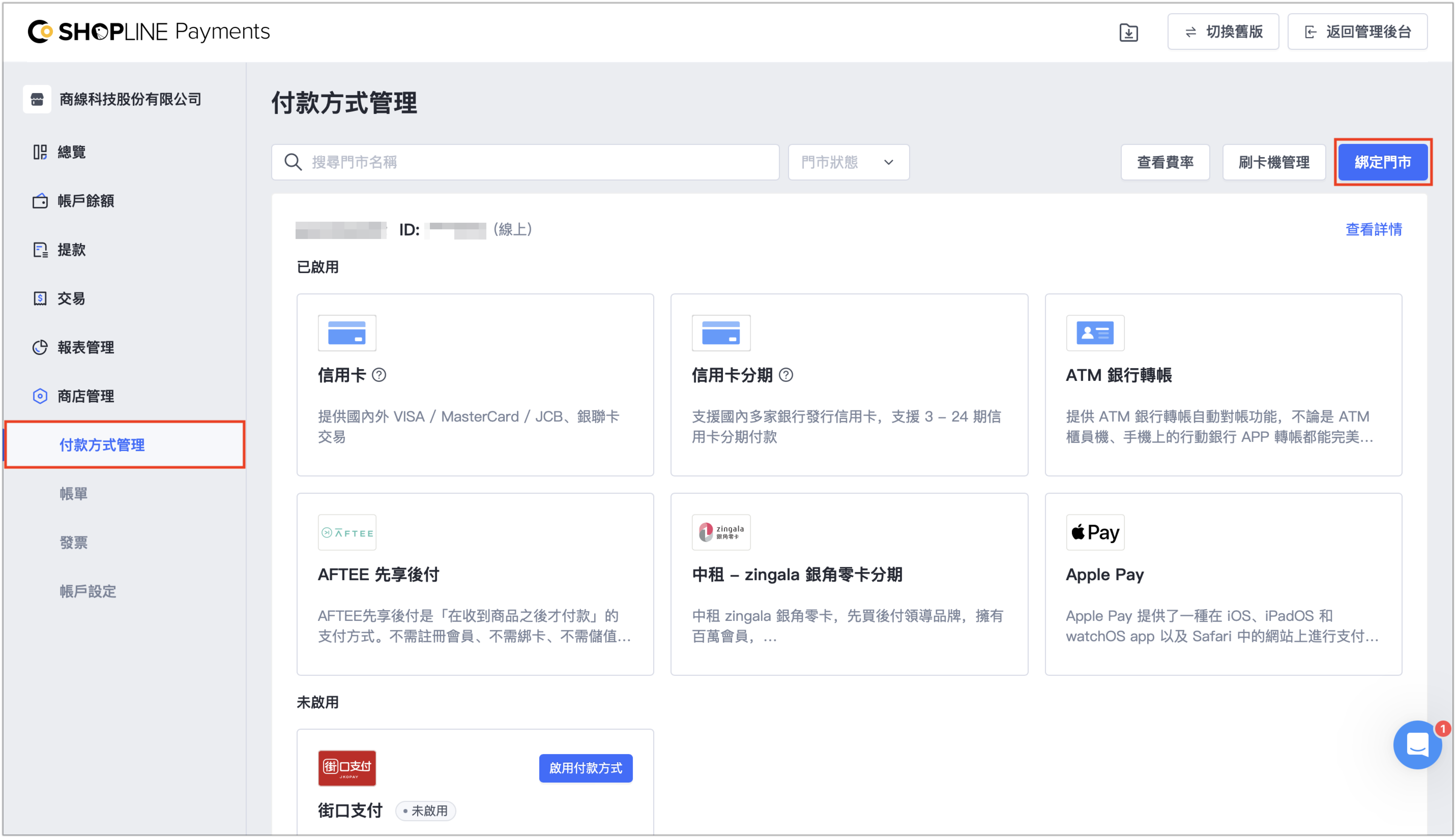Click the 信用卡 card title
The height and width of the screenshot is (838, 1456).
pos(342,375)
